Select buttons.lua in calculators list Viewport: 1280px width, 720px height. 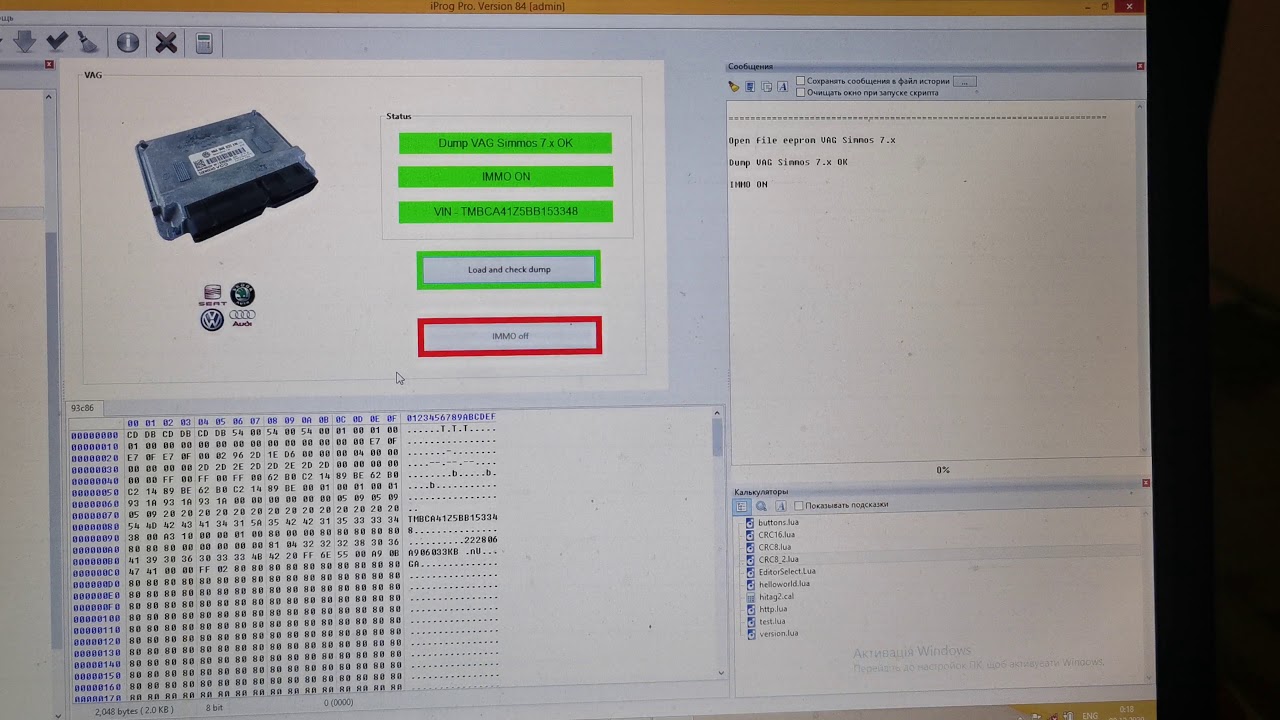(778, 522)
